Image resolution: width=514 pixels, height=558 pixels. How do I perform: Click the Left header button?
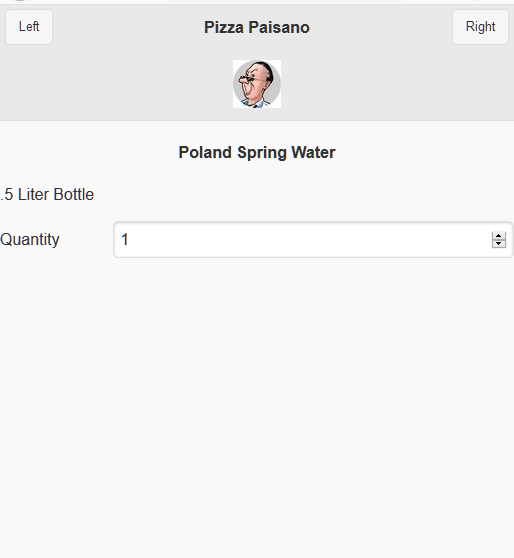(x=29, y=27)
